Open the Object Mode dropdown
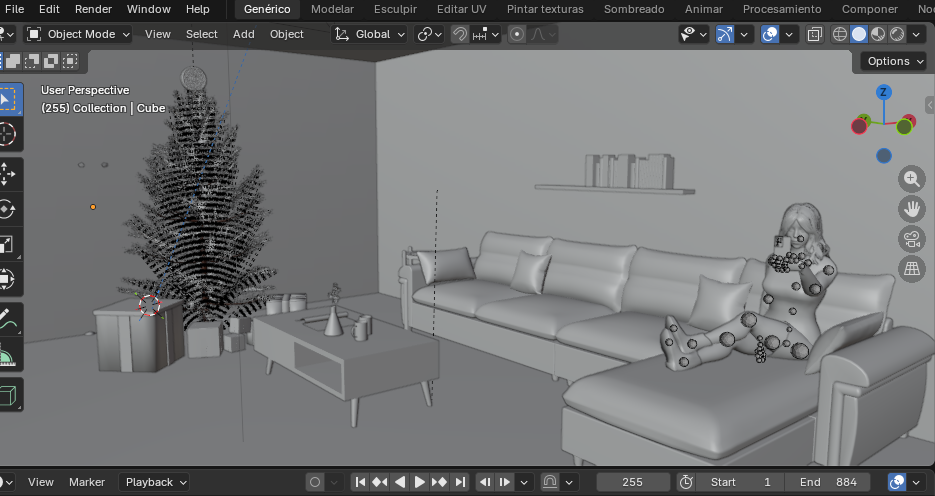This screenshot has height=496, width=935. tap(78, 34)
